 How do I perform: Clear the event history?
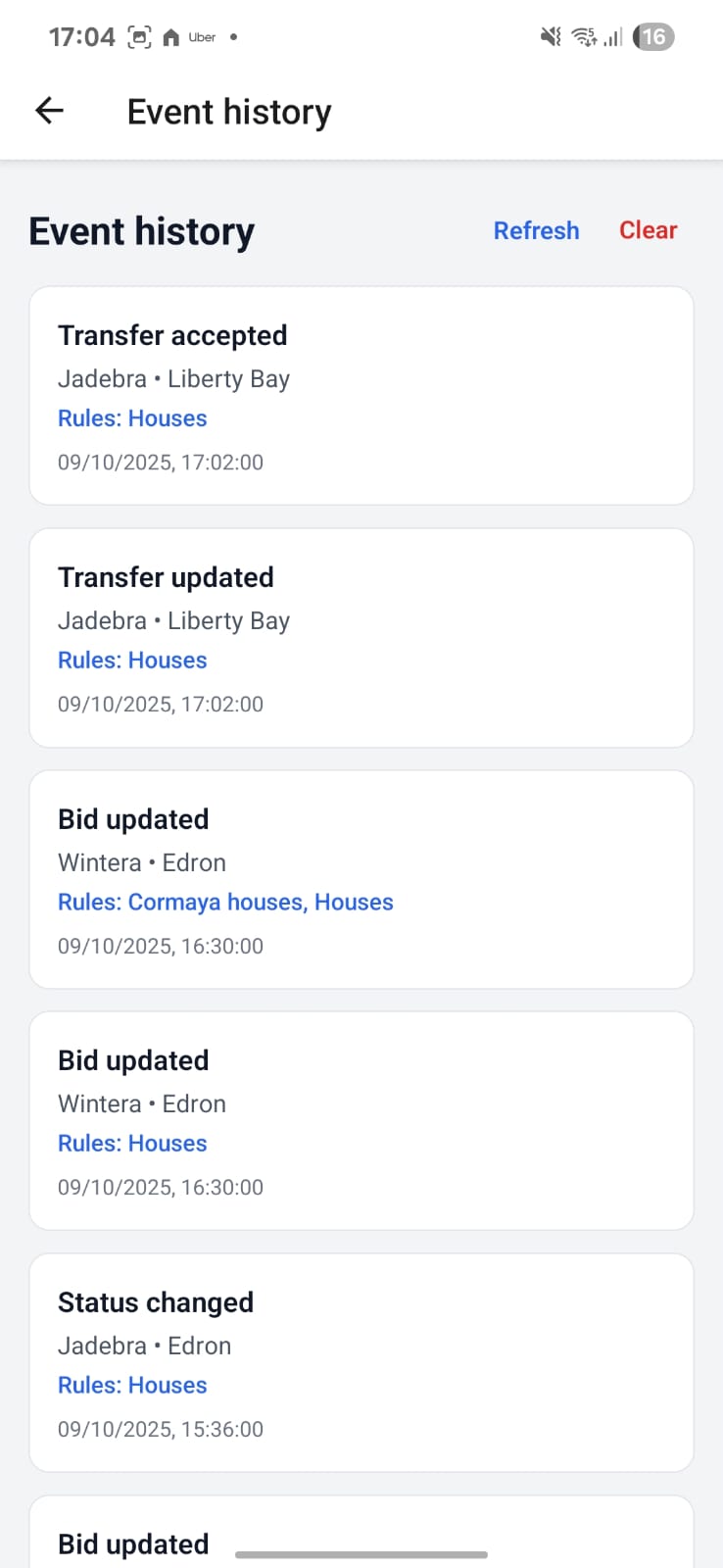pyautogui.click(x=648, y=230)
